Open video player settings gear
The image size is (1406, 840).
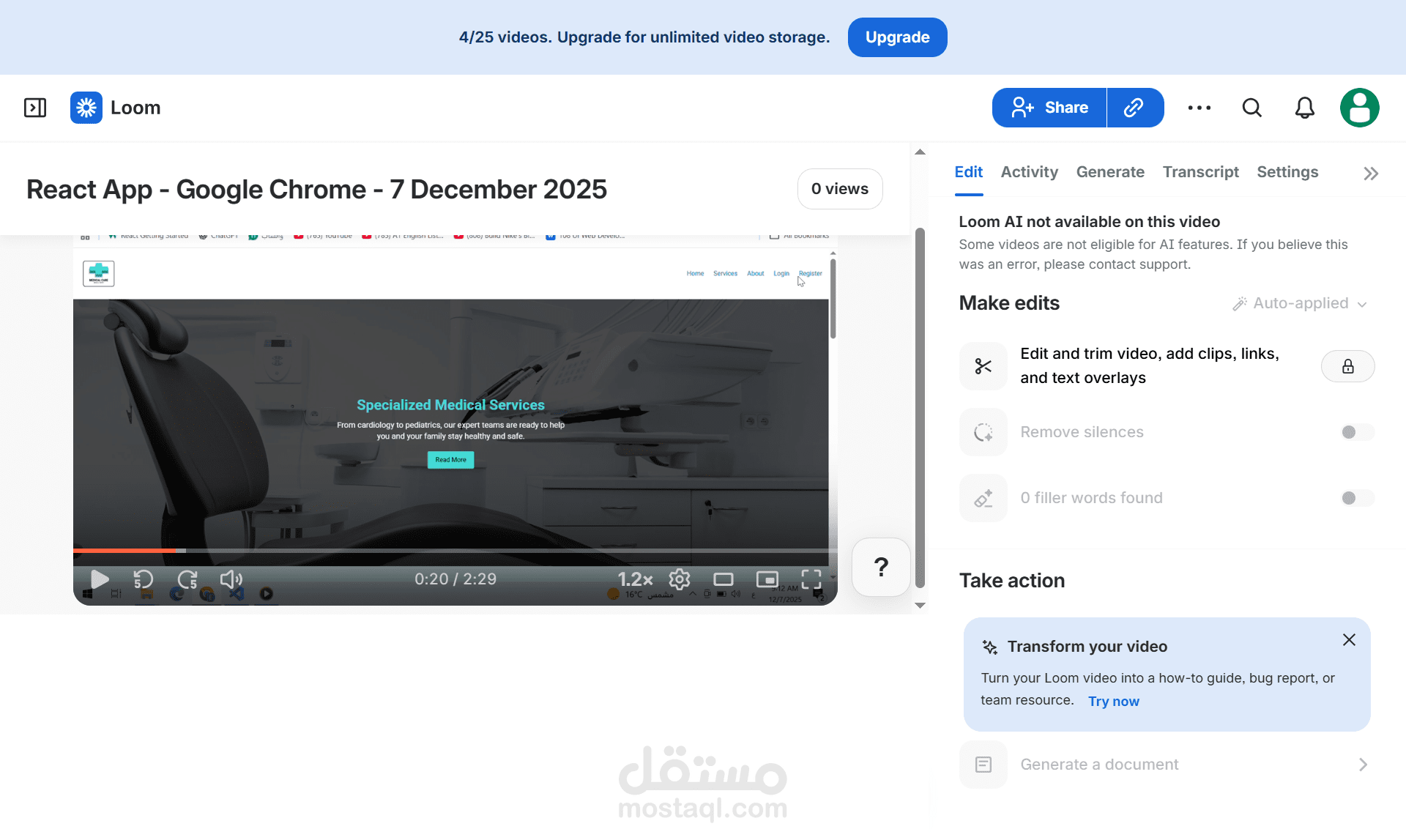(680, 579)
